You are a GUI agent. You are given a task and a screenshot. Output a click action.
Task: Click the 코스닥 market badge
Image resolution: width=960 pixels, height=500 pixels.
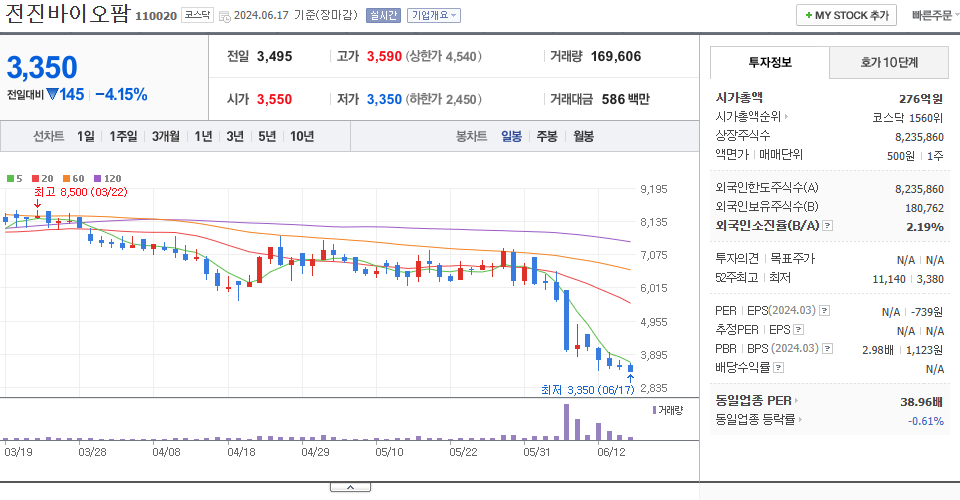tap(197, 15)
